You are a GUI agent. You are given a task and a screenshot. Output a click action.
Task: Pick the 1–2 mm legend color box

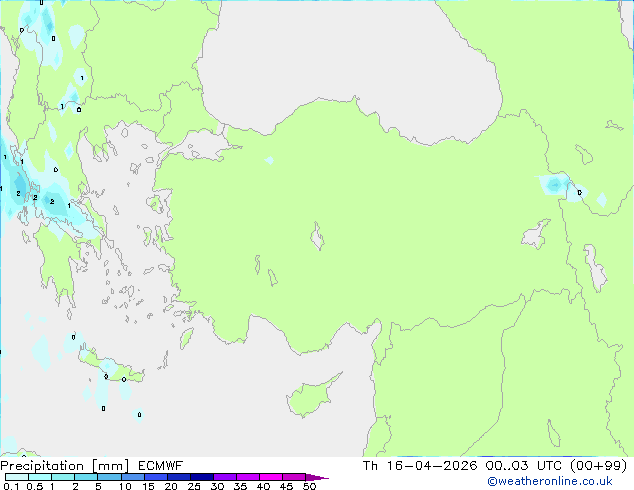tap(63, 477)
